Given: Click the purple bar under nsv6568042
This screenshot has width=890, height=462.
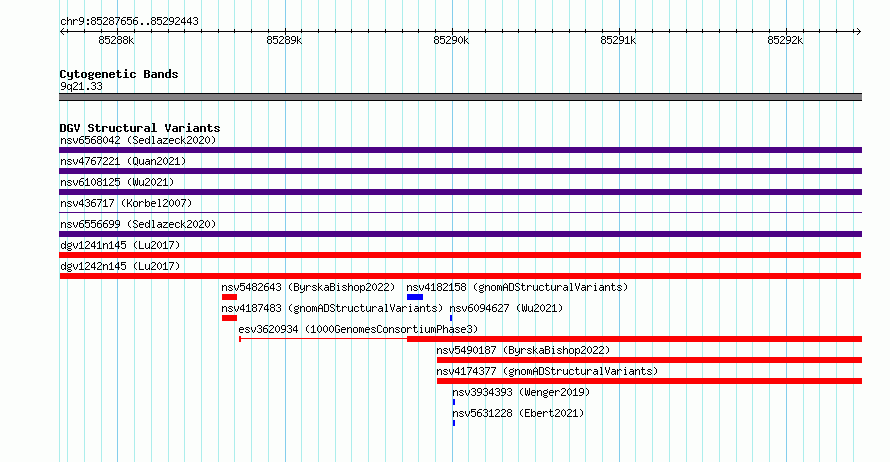Looking at the screenshot, I should point(460,150).
